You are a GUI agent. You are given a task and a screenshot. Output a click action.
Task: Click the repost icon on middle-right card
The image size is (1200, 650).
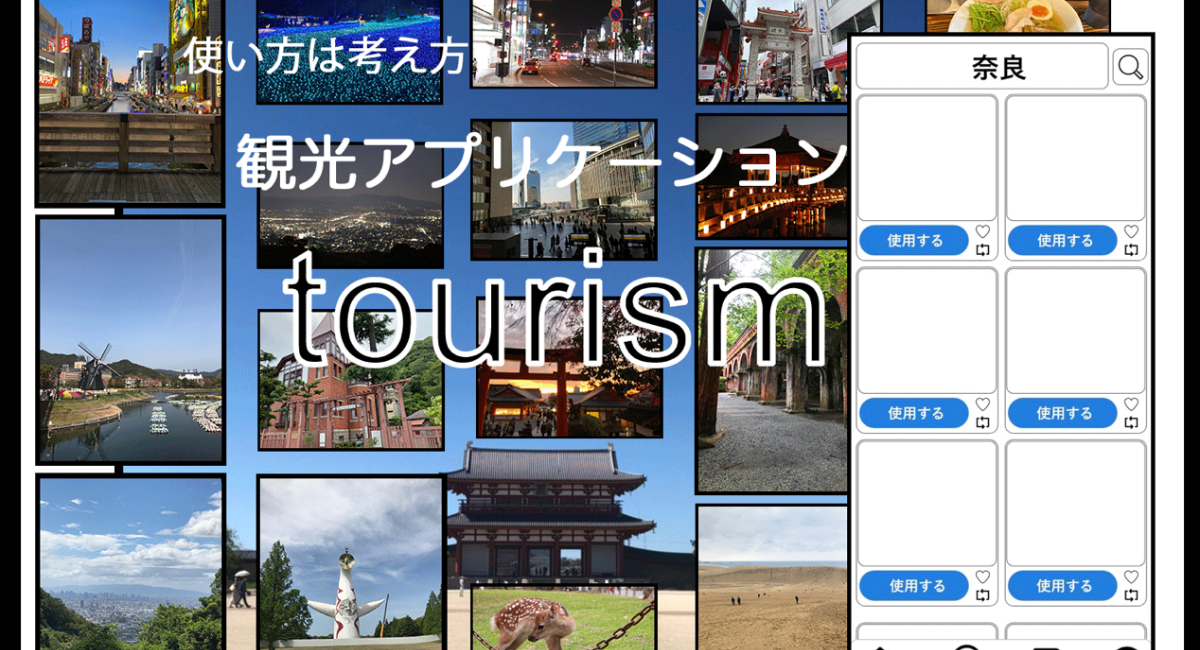tap(1131, 422)
